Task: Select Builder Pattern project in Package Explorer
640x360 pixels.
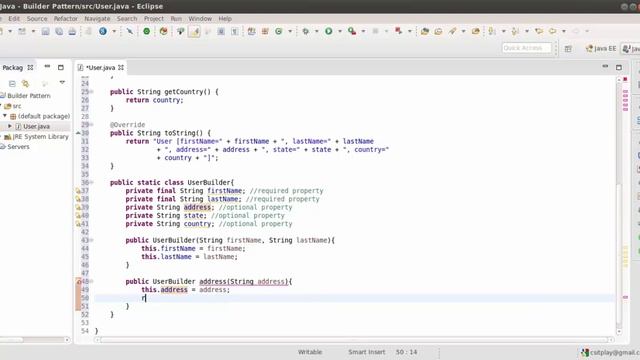Action: pyautogui.click(x=29, y=96)
